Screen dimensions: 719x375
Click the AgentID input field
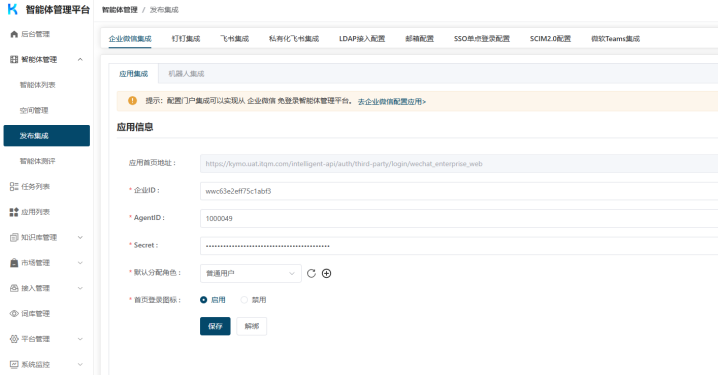coord(459,219)
